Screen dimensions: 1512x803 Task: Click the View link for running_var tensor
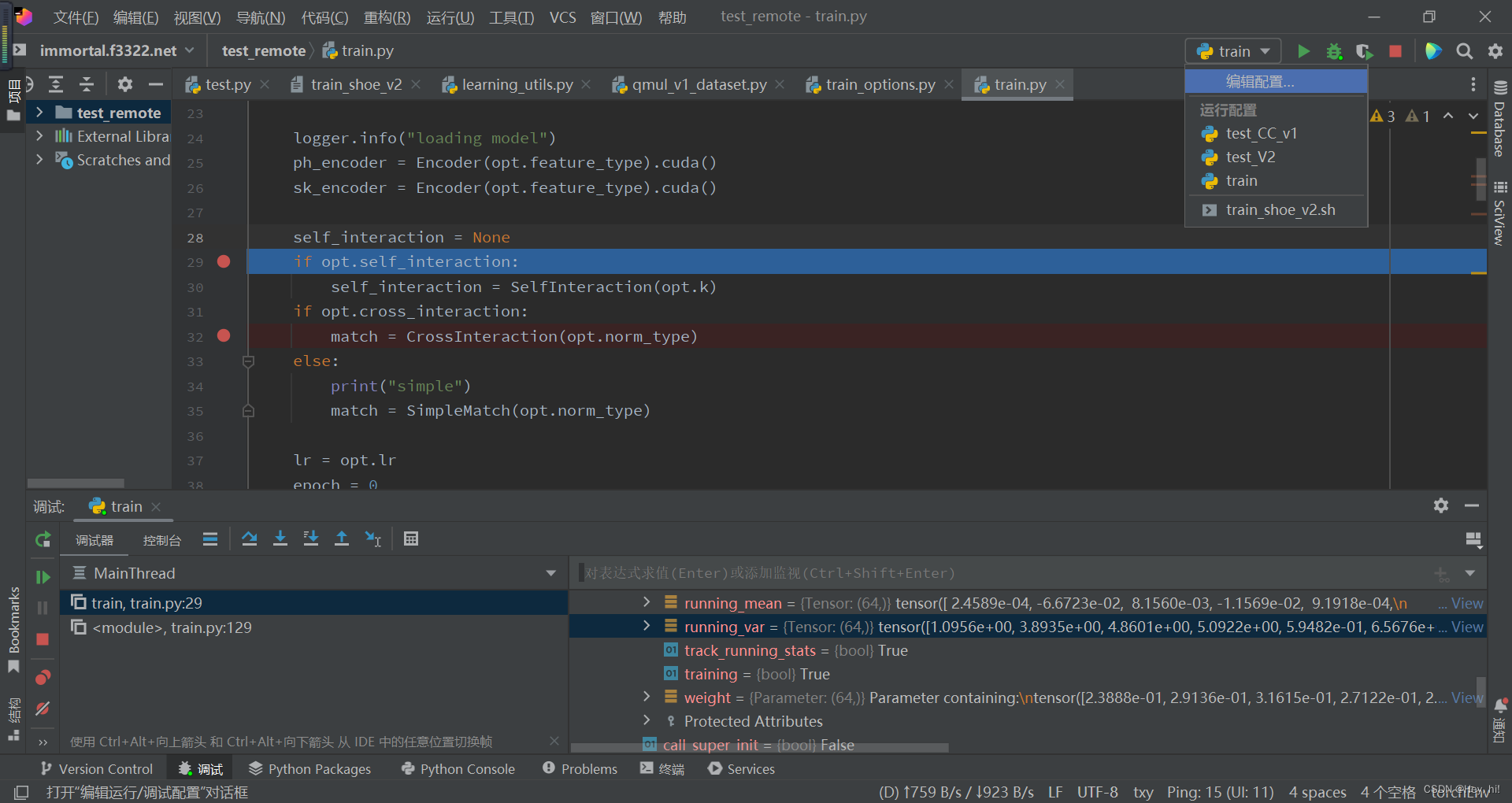pyautogui.click(x=1464, y=627)
